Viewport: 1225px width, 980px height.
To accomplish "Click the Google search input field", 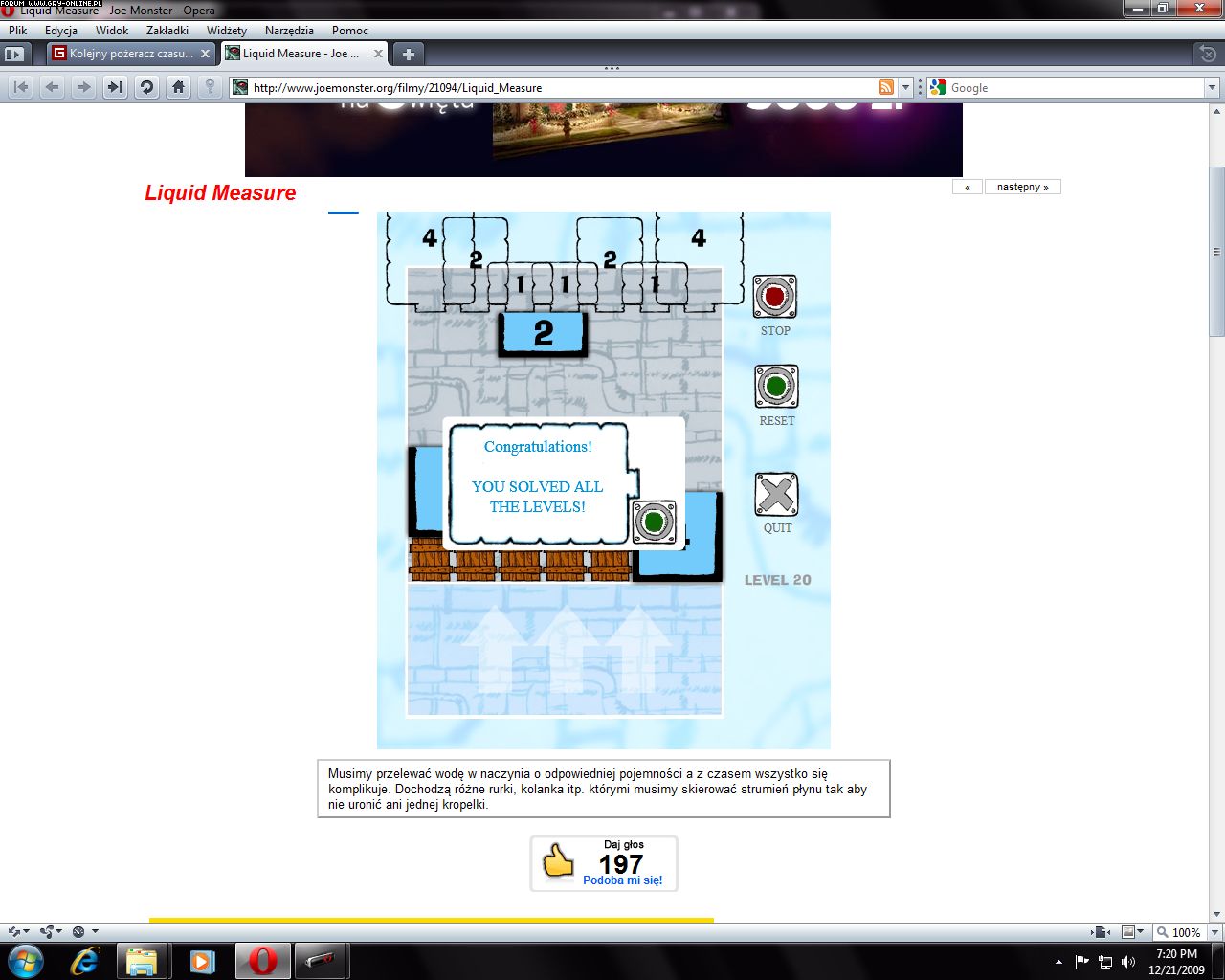I will coord(1074,87).
